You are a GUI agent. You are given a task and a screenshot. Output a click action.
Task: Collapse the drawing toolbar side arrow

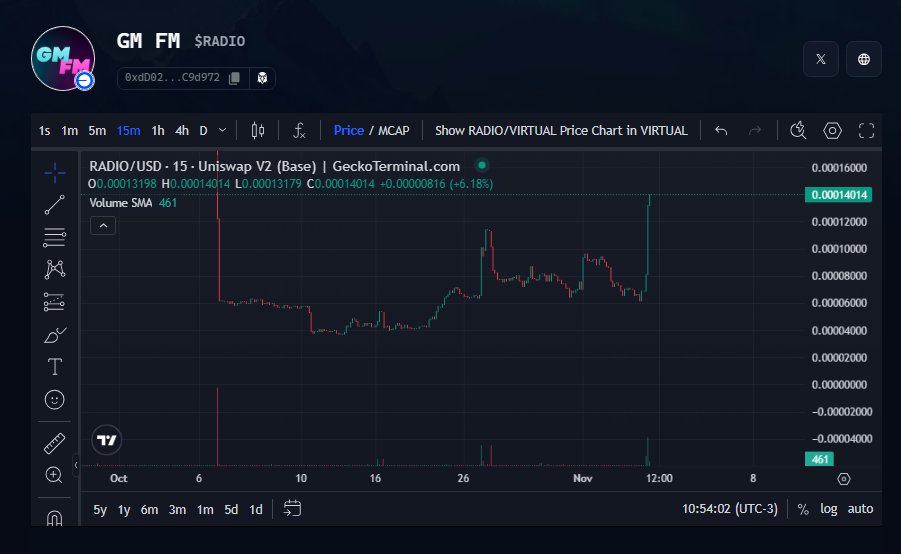click(76, 465)
